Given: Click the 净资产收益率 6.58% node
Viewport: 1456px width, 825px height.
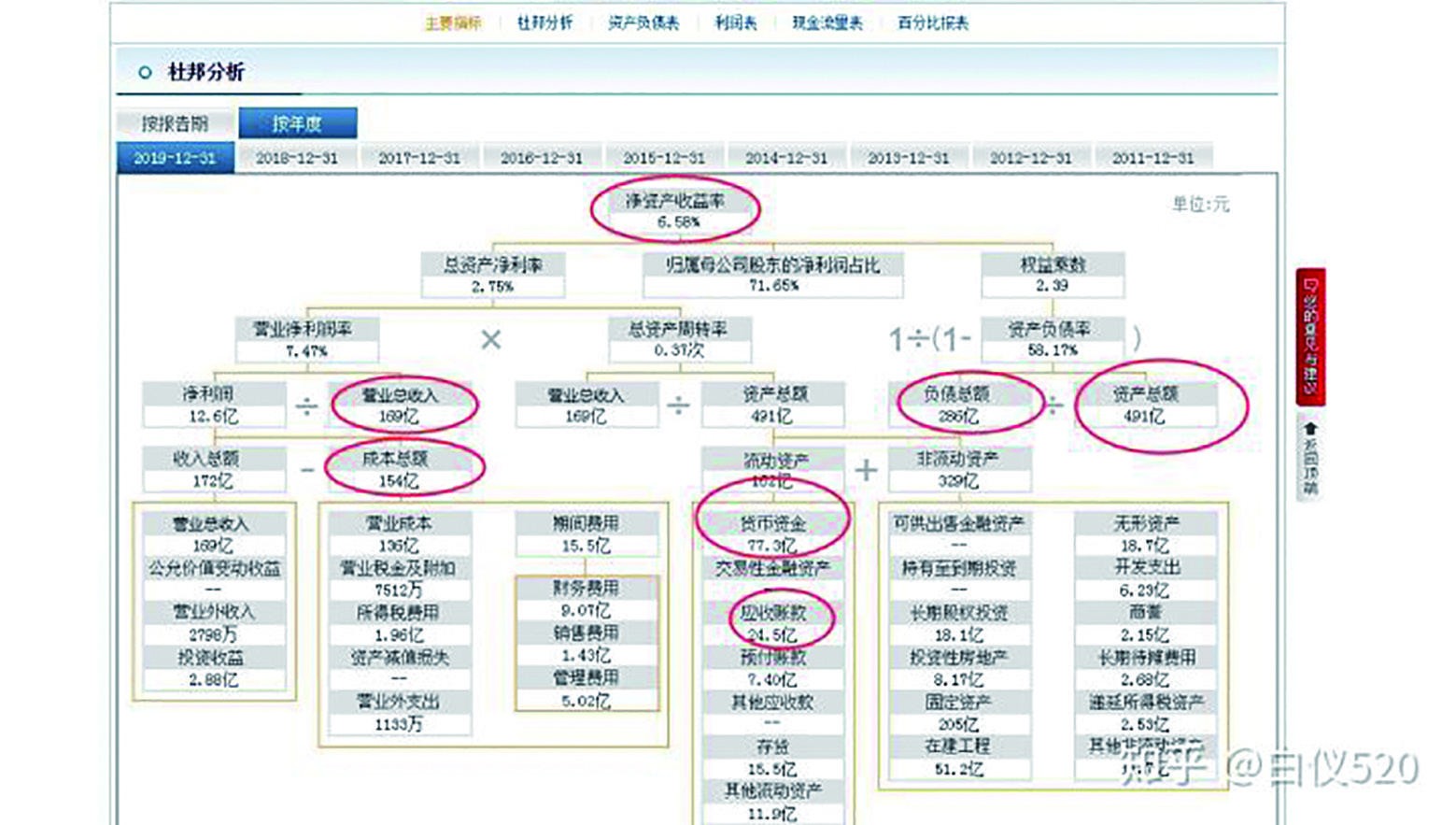Looking at the screenshot, I should [x=674, y=207].
